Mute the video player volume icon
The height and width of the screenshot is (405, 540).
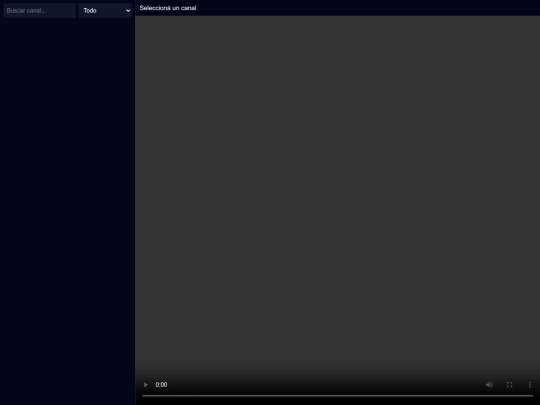pos(489,385)
